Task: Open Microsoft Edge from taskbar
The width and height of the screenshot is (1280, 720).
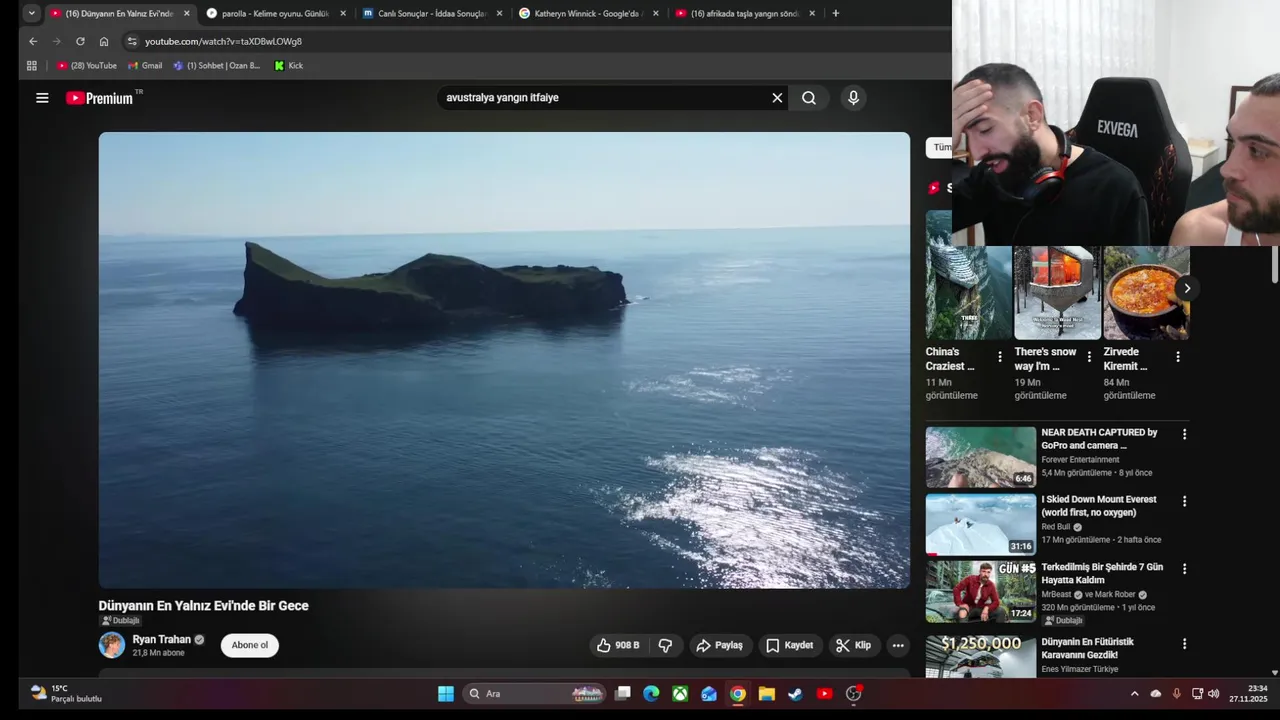Action: pos(651,694)
